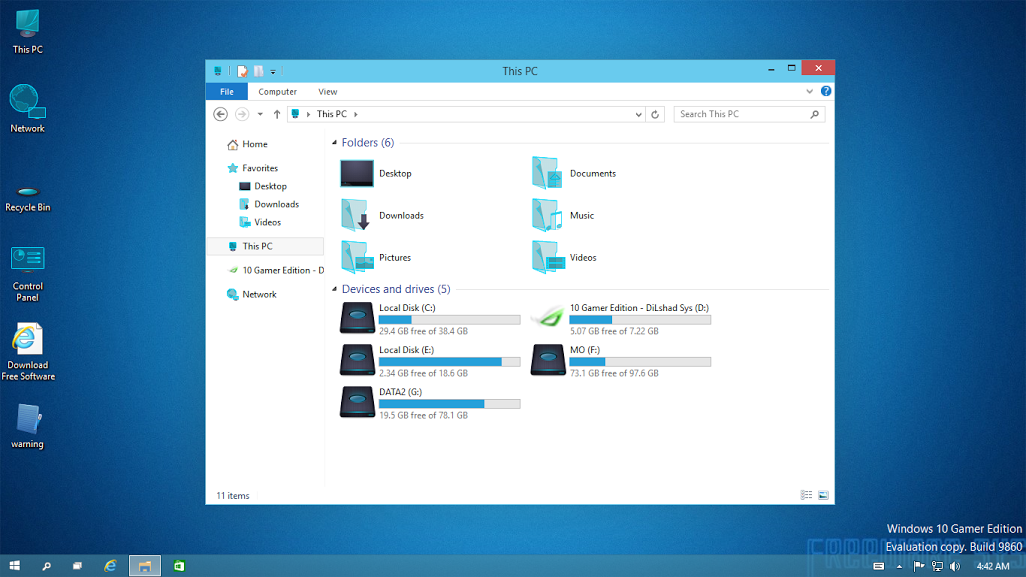This screenshot has height=577, width=1026.
Task: Open the Start menu
Action: click(x=14, y=566)
